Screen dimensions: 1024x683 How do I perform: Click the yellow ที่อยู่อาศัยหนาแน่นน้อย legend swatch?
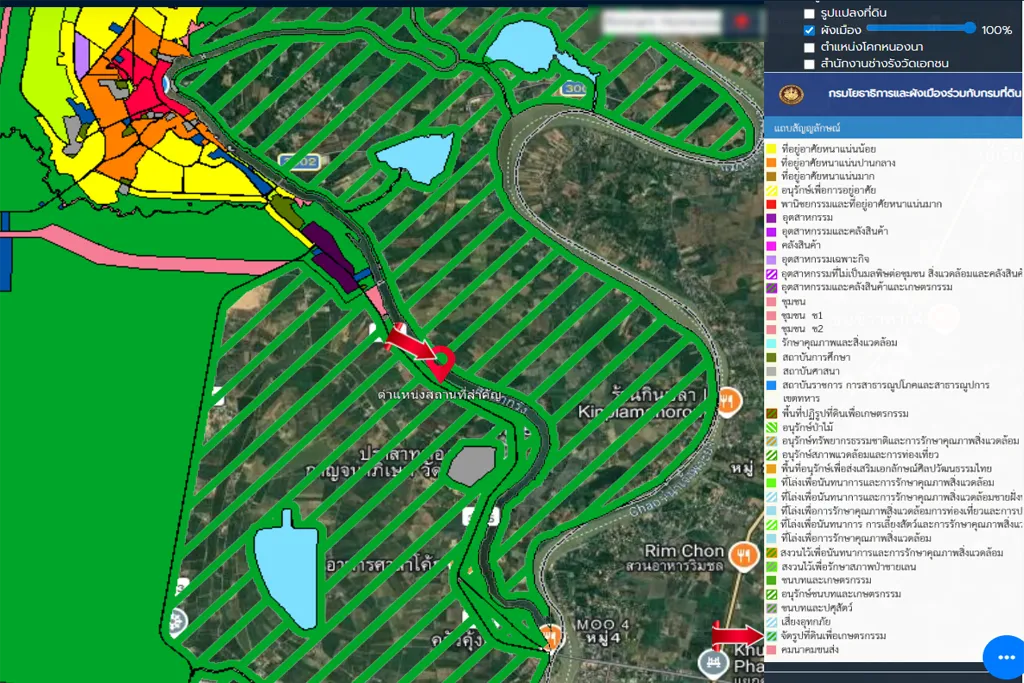point(771,148)
